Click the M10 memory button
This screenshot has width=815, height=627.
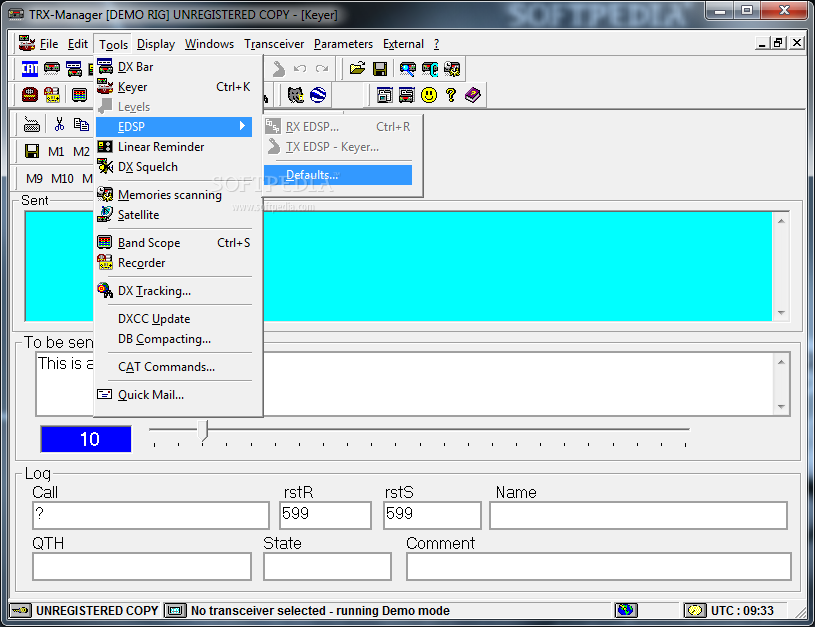pyautogui.click(x=62, y=179)
